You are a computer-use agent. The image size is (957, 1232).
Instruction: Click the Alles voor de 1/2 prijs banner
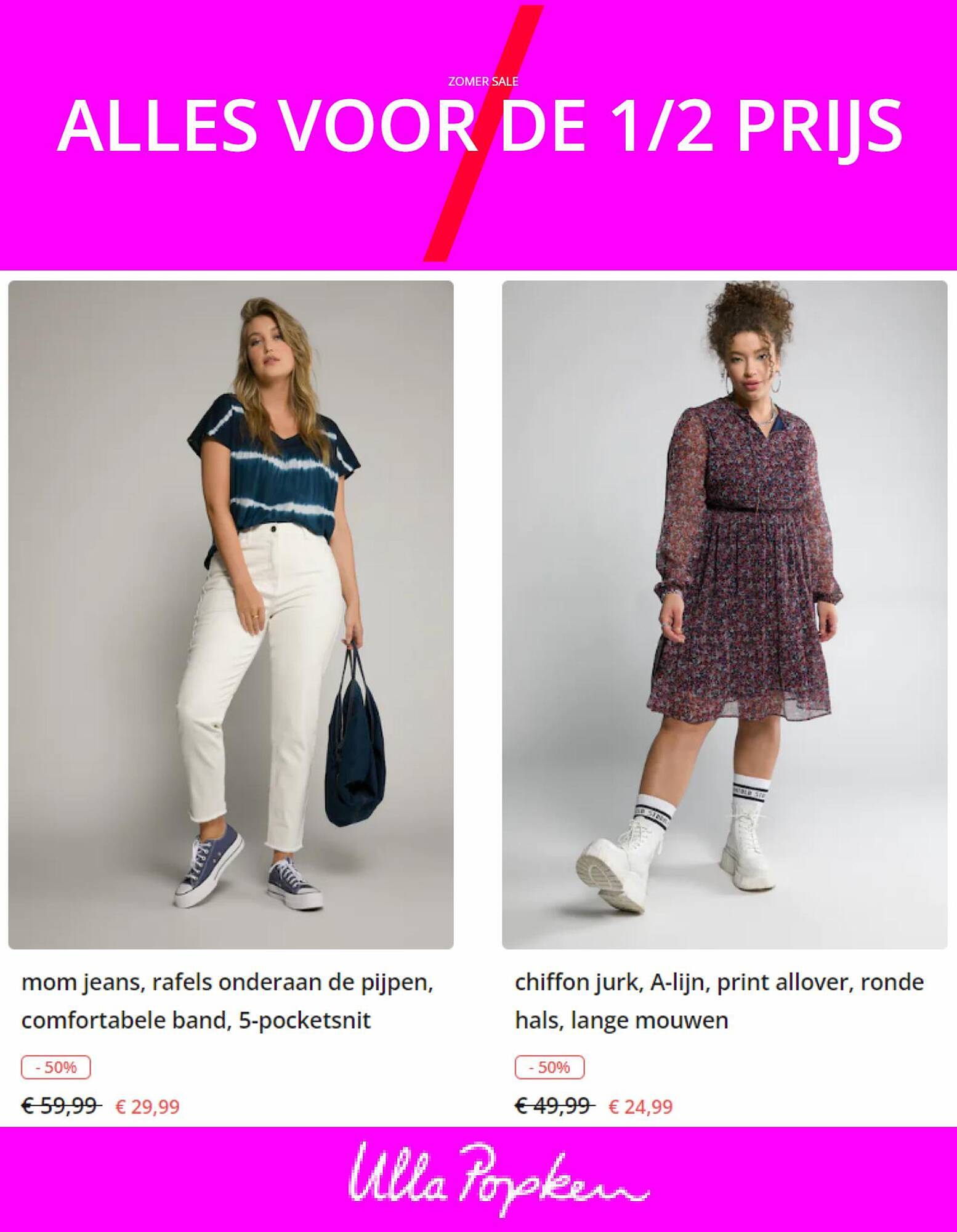click(479, 125)
